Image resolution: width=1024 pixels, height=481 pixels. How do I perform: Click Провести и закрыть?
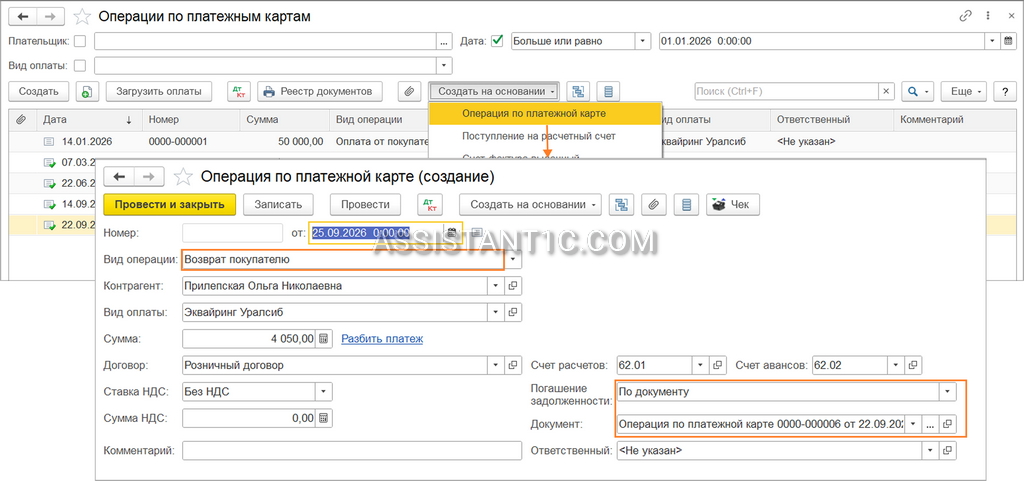pos(169,204)
